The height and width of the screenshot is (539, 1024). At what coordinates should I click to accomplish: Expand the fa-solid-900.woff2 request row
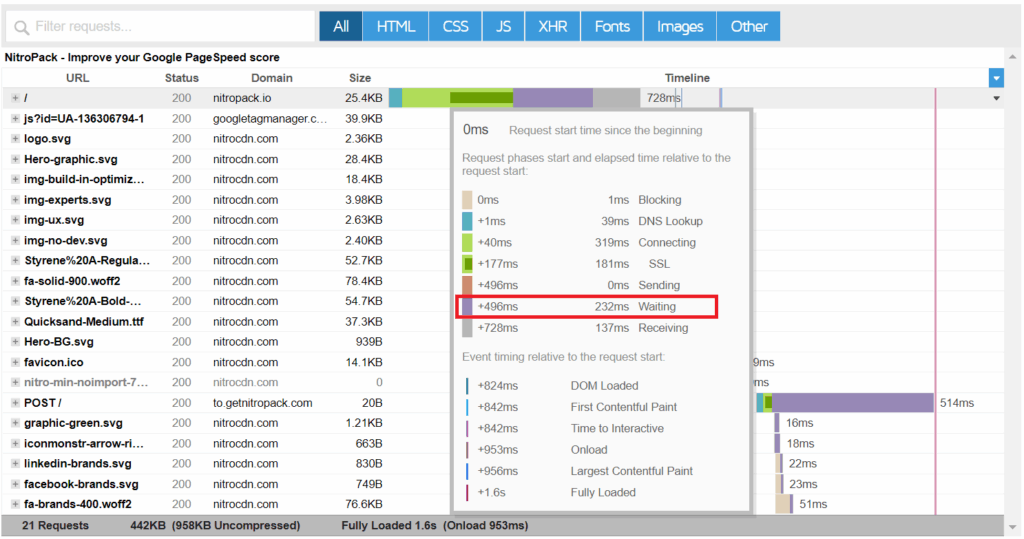tap(15, 281)
